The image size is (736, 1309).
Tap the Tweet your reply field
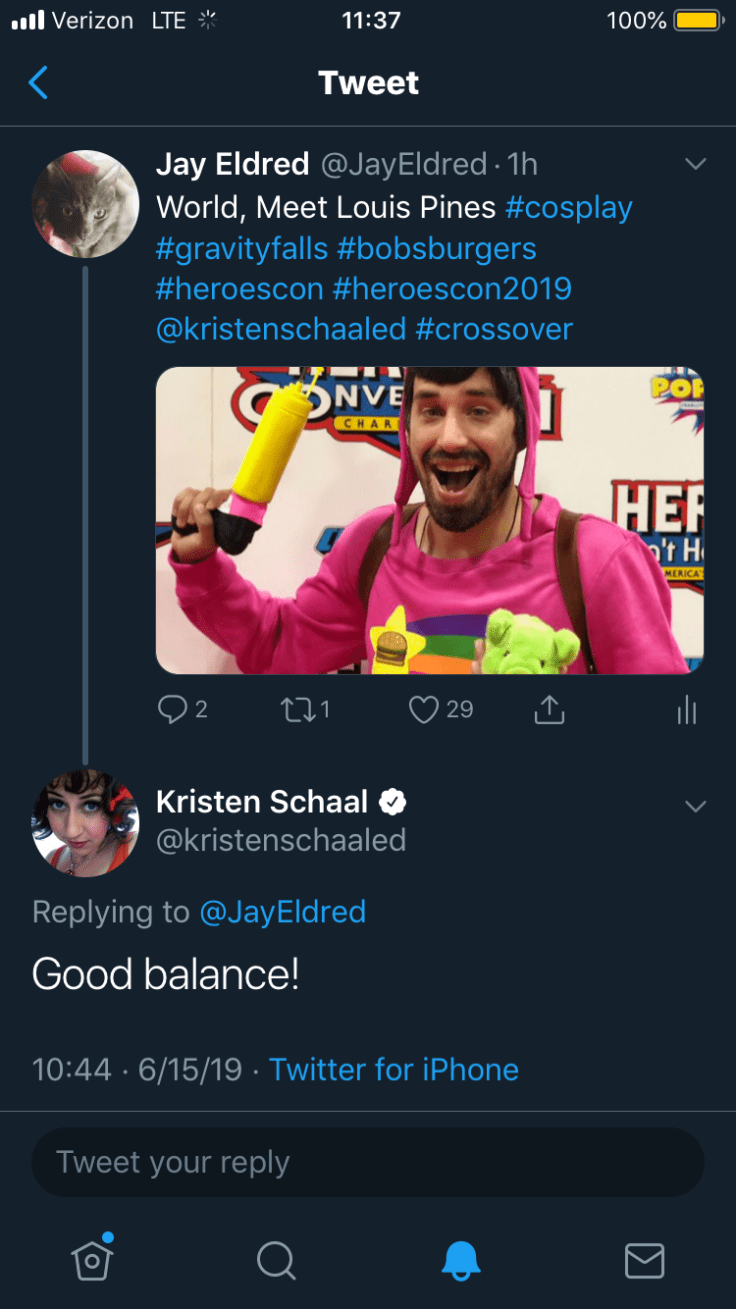(368, 1162)
